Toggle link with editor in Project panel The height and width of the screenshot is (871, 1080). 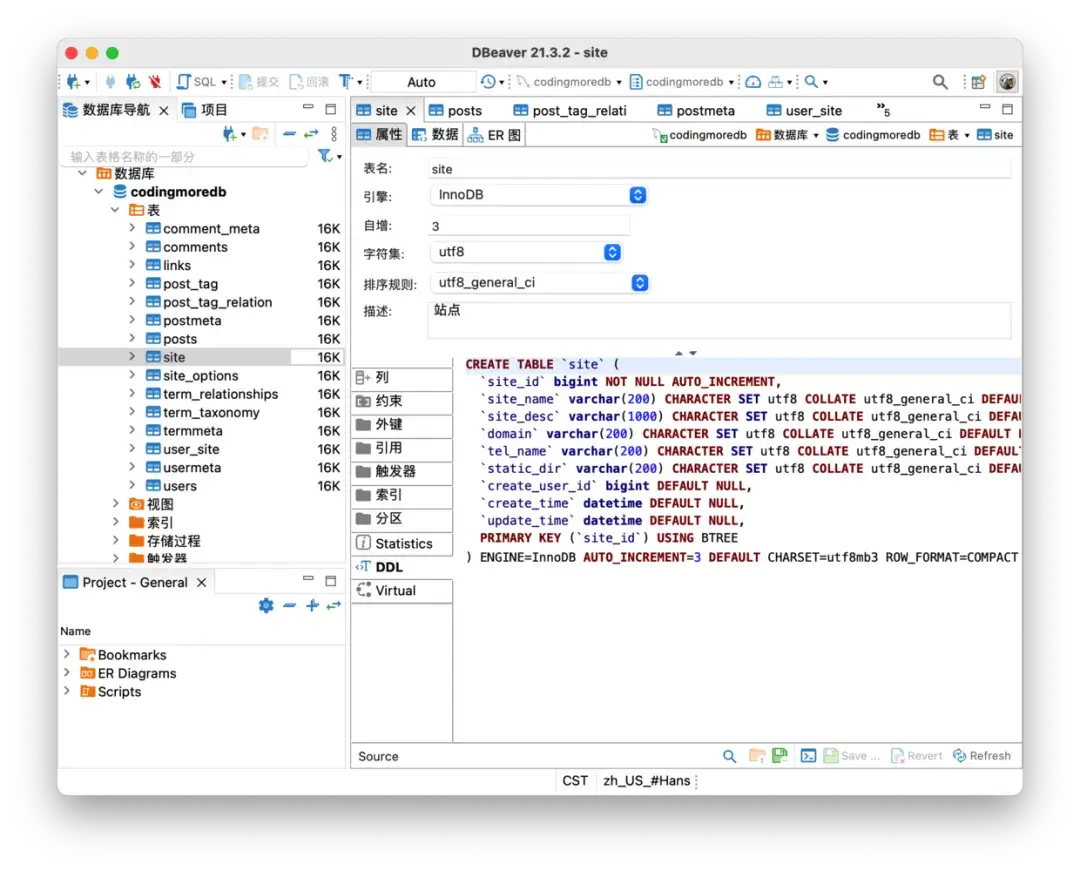coord(334,605)
